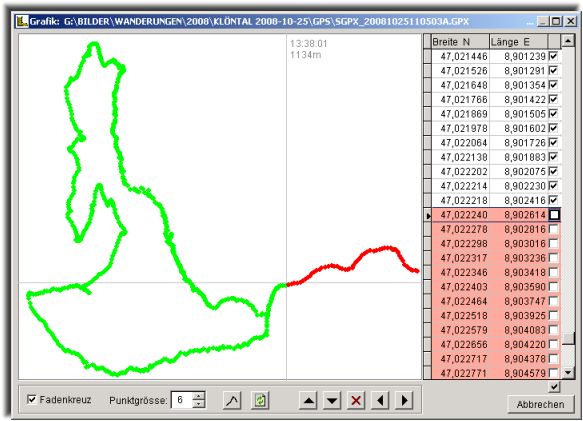Click the right arrow next point button
This screenshot has width=583, height=421.
point(404,400)
